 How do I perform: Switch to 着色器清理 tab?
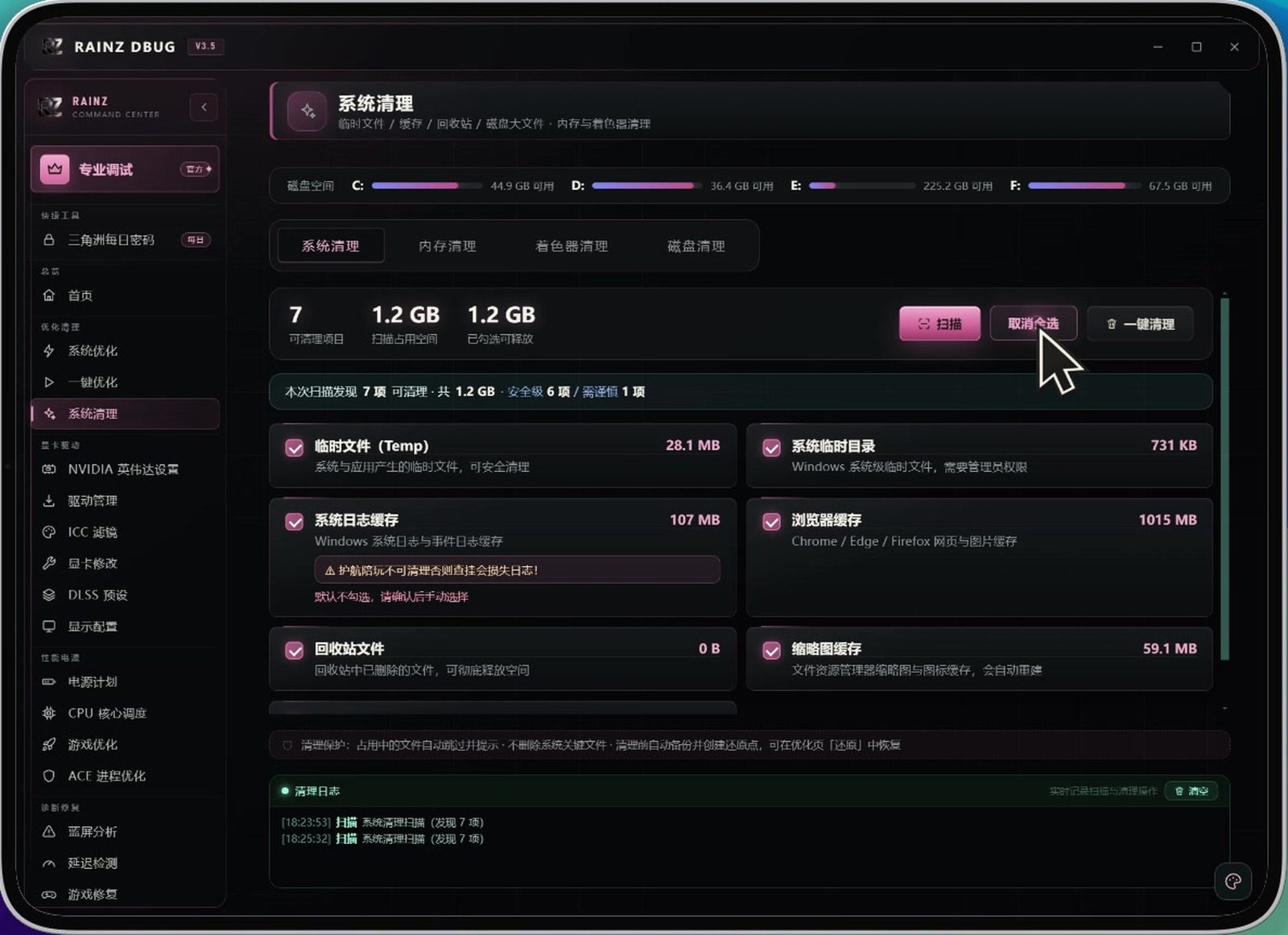click(572, 246)
